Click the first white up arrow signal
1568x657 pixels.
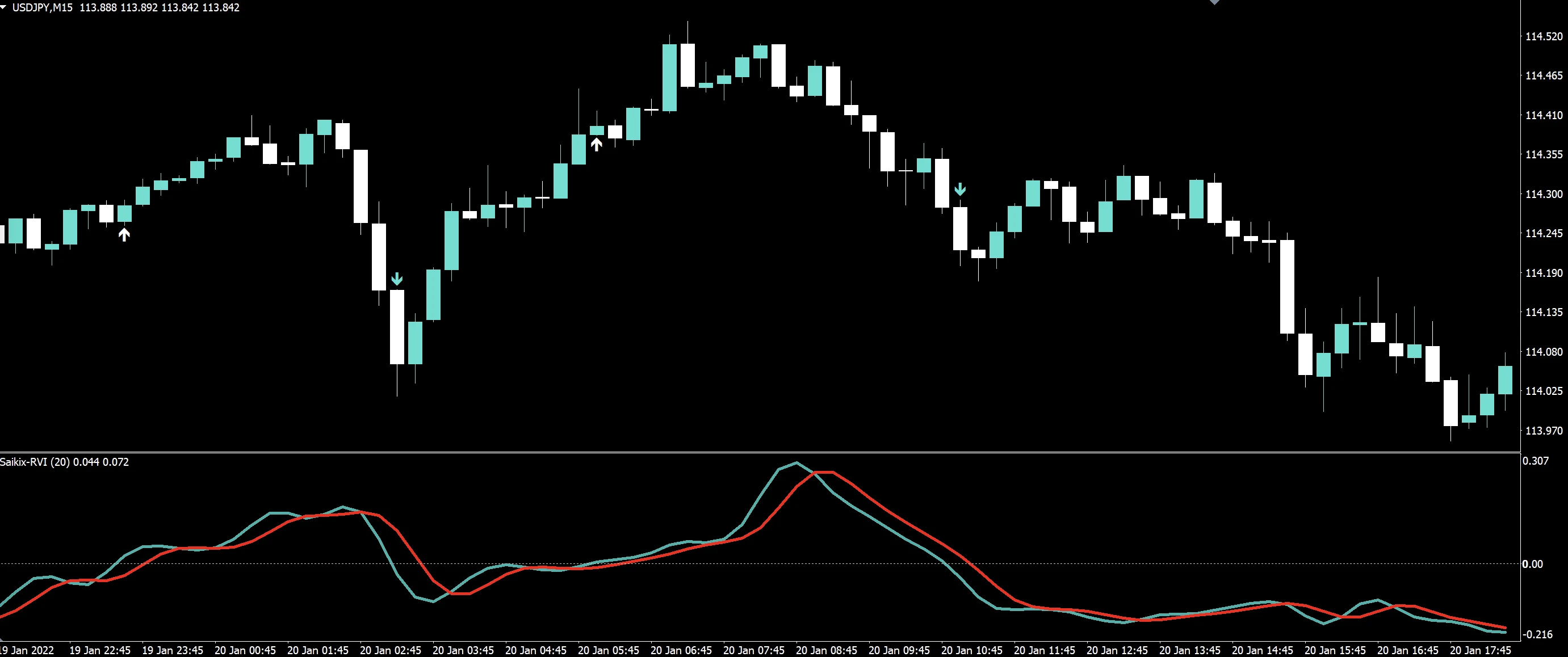tap(124, 234)
